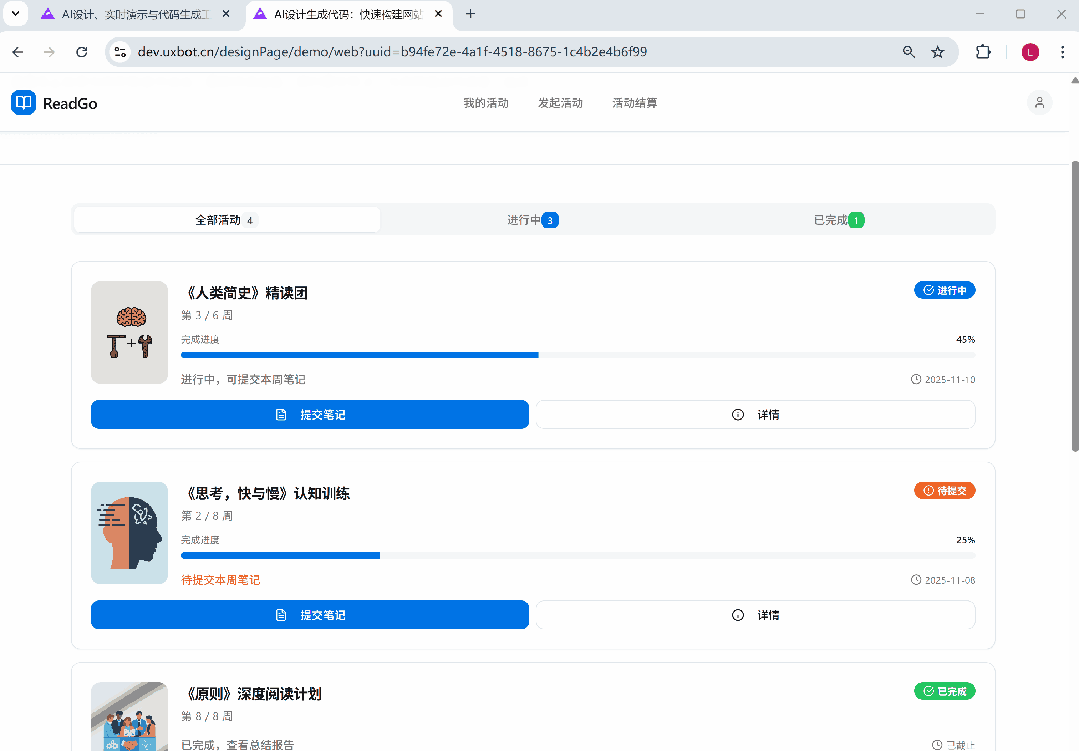Switch to the 进行中 tab

tap(532, 220)
